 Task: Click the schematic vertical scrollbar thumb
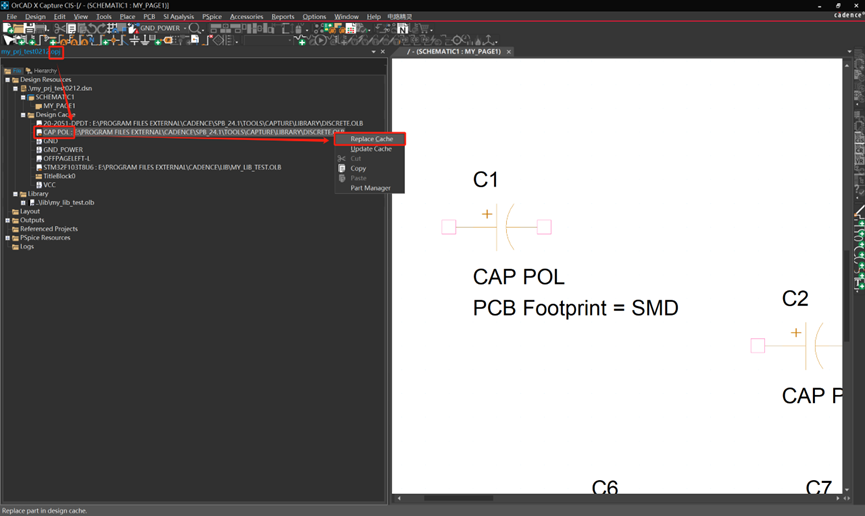pos(846,295)
